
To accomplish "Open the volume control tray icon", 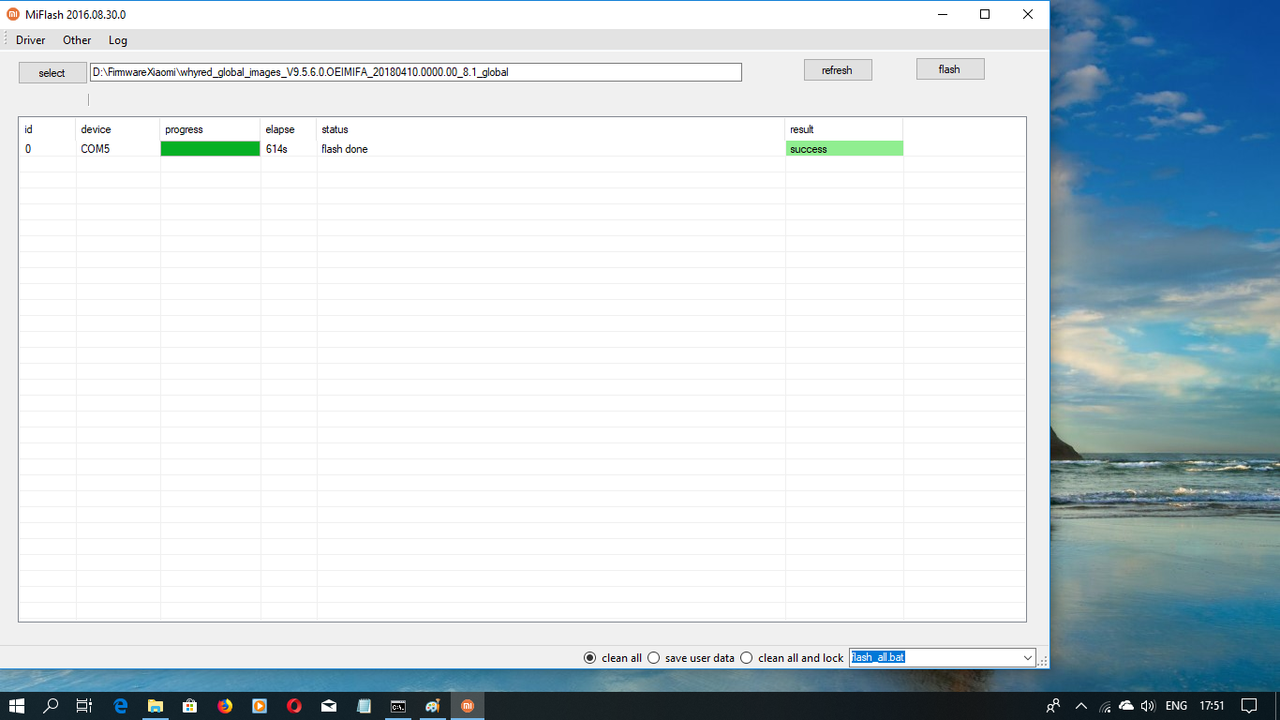I will pos(1147,706).
